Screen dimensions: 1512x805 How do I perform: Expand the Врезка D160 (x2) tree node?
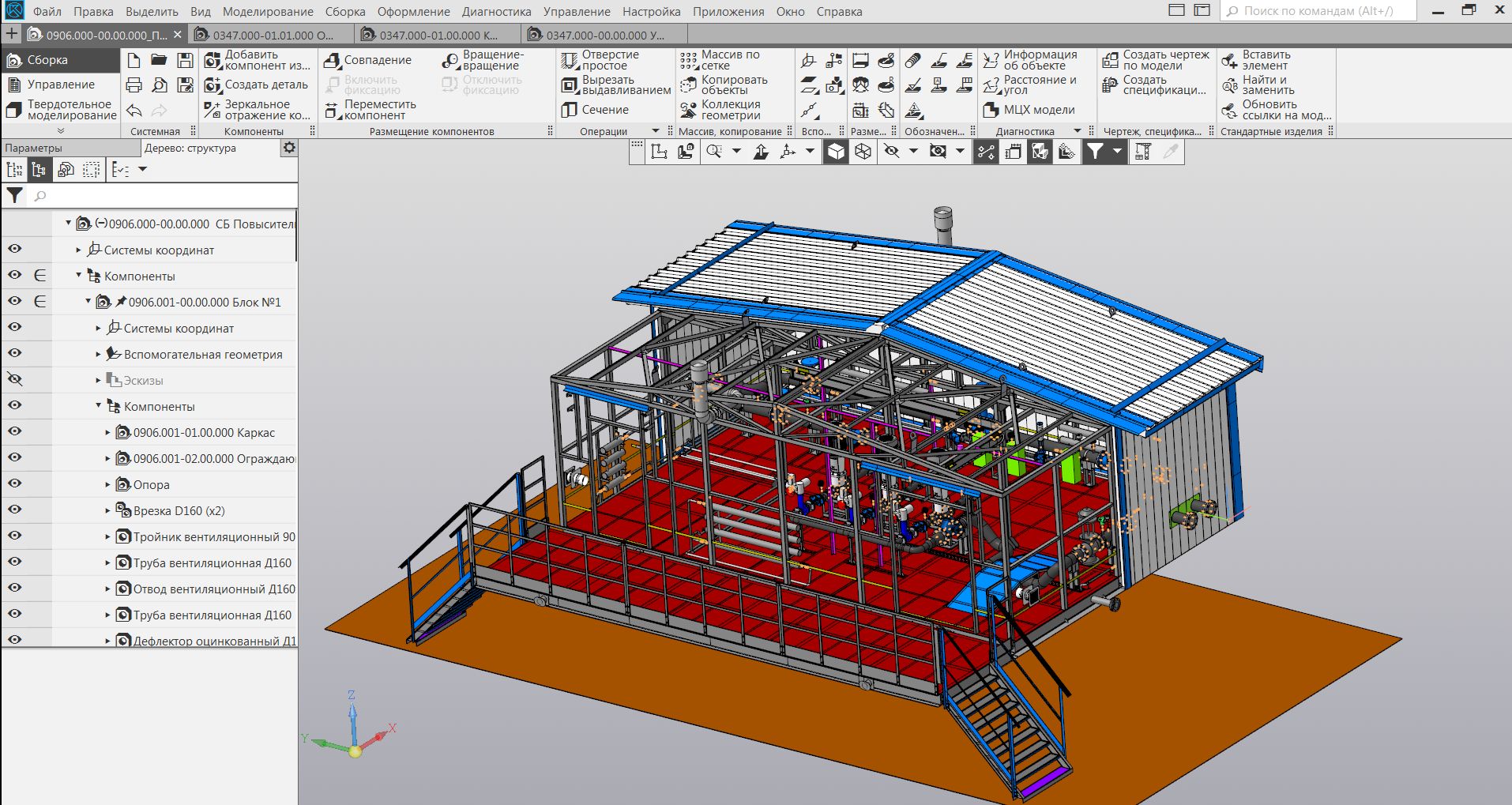pyautogui.click(x=108, y=511)
